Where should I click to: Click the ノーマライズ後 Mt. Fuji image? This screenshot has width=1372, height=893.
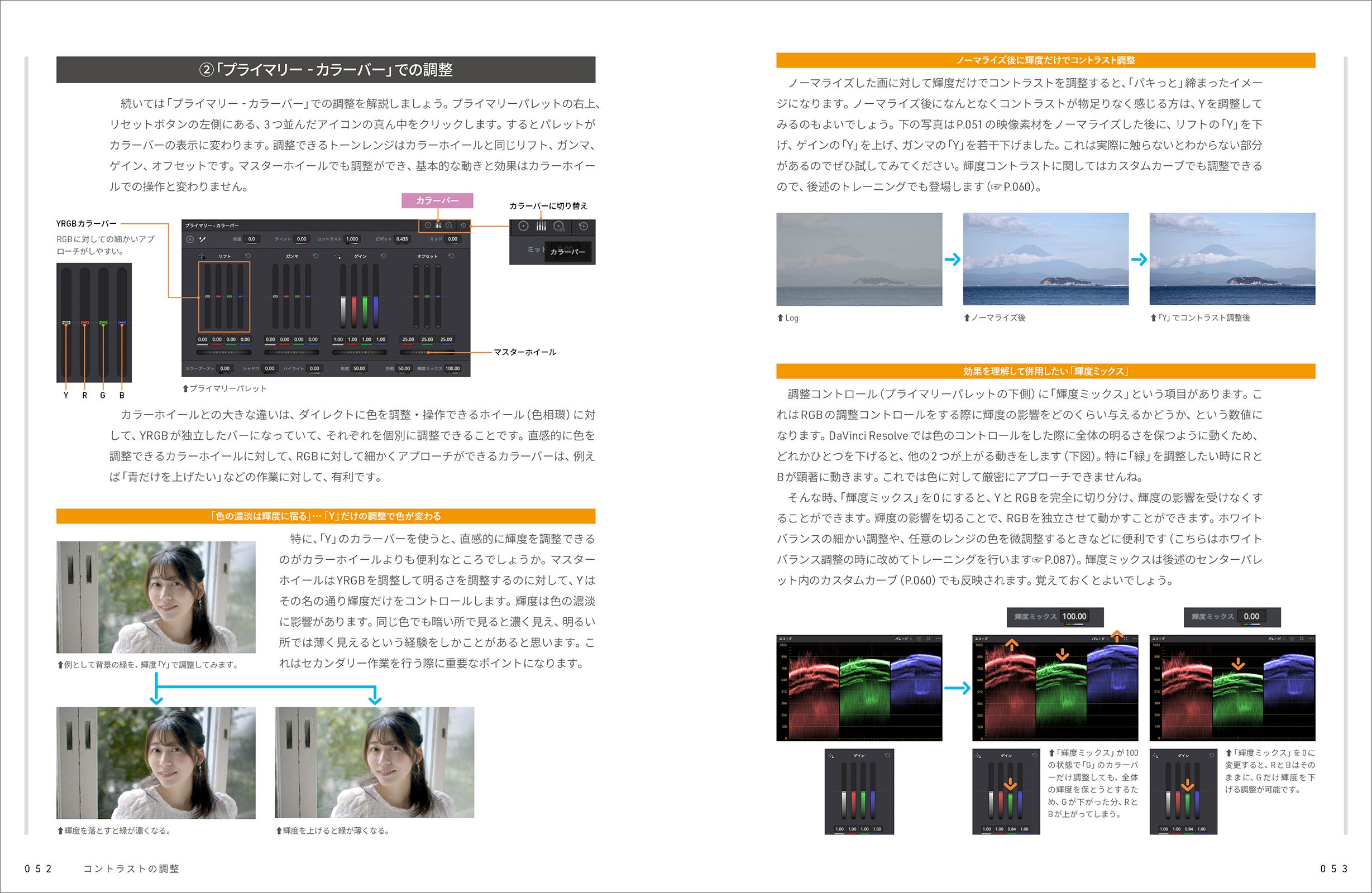click(1046, 260)
